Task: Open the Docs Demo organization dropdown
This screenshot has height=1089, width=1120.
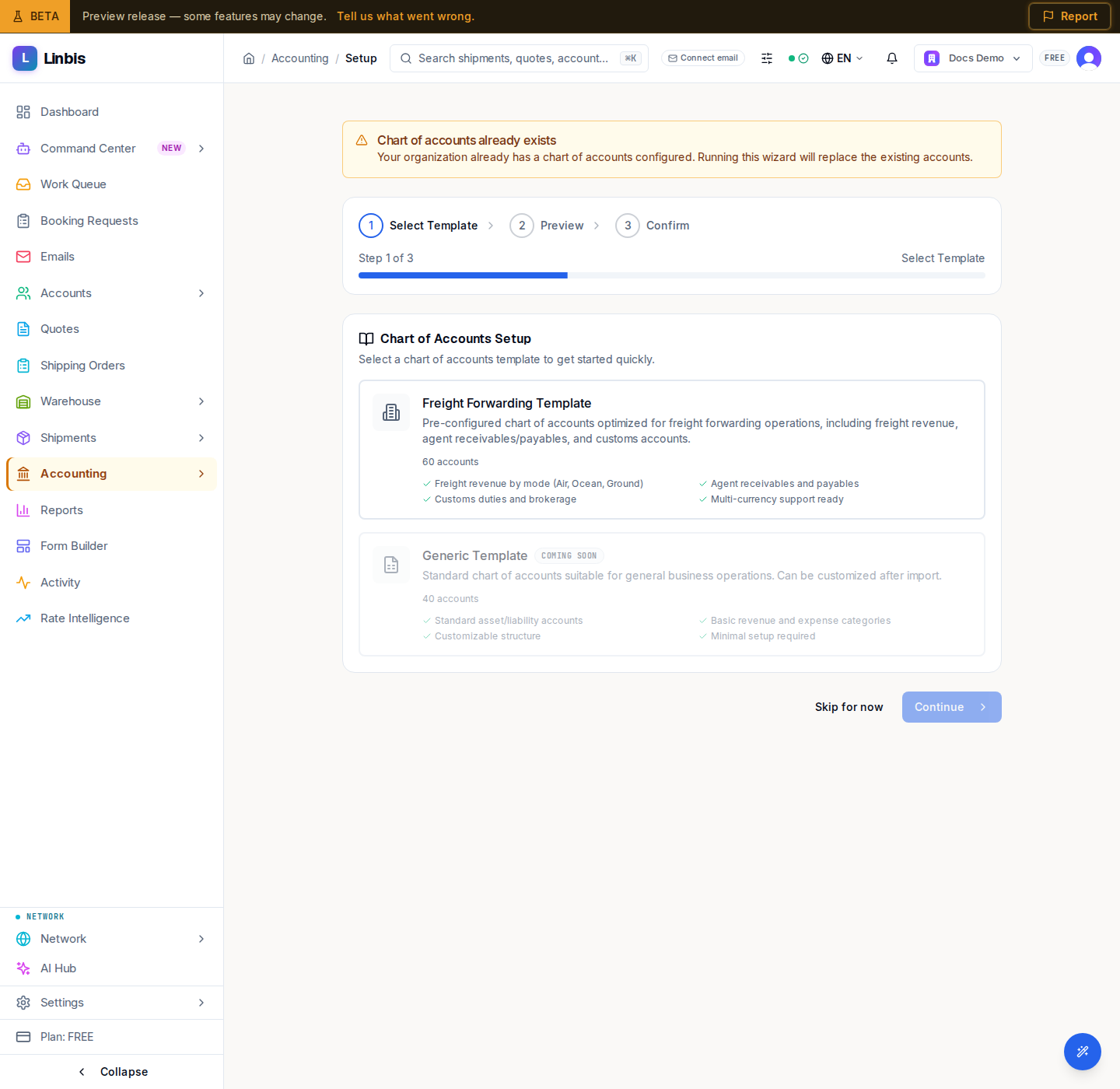Action: 973,58
